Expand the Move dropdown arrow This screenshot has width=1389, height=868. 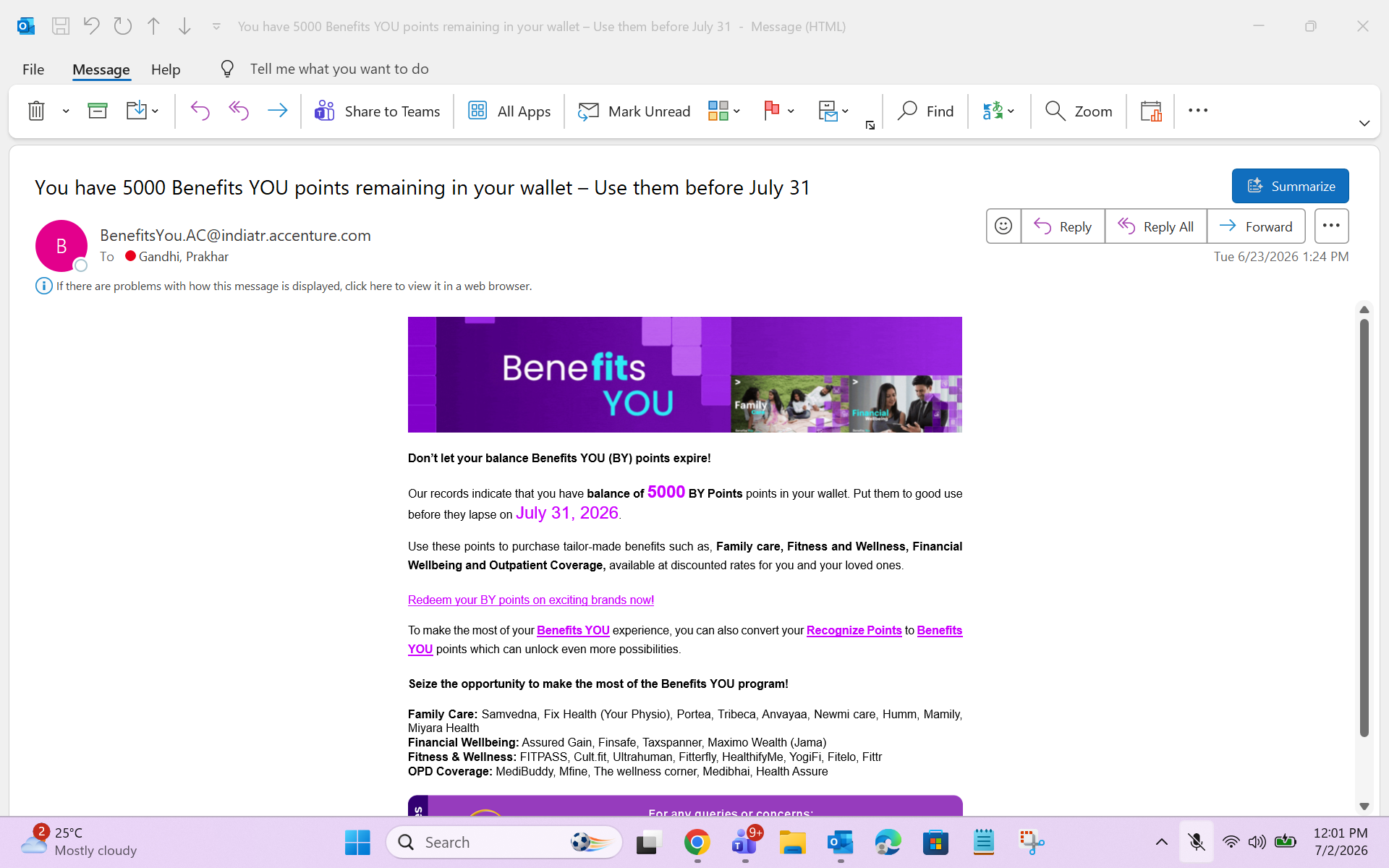coord(156,111)
